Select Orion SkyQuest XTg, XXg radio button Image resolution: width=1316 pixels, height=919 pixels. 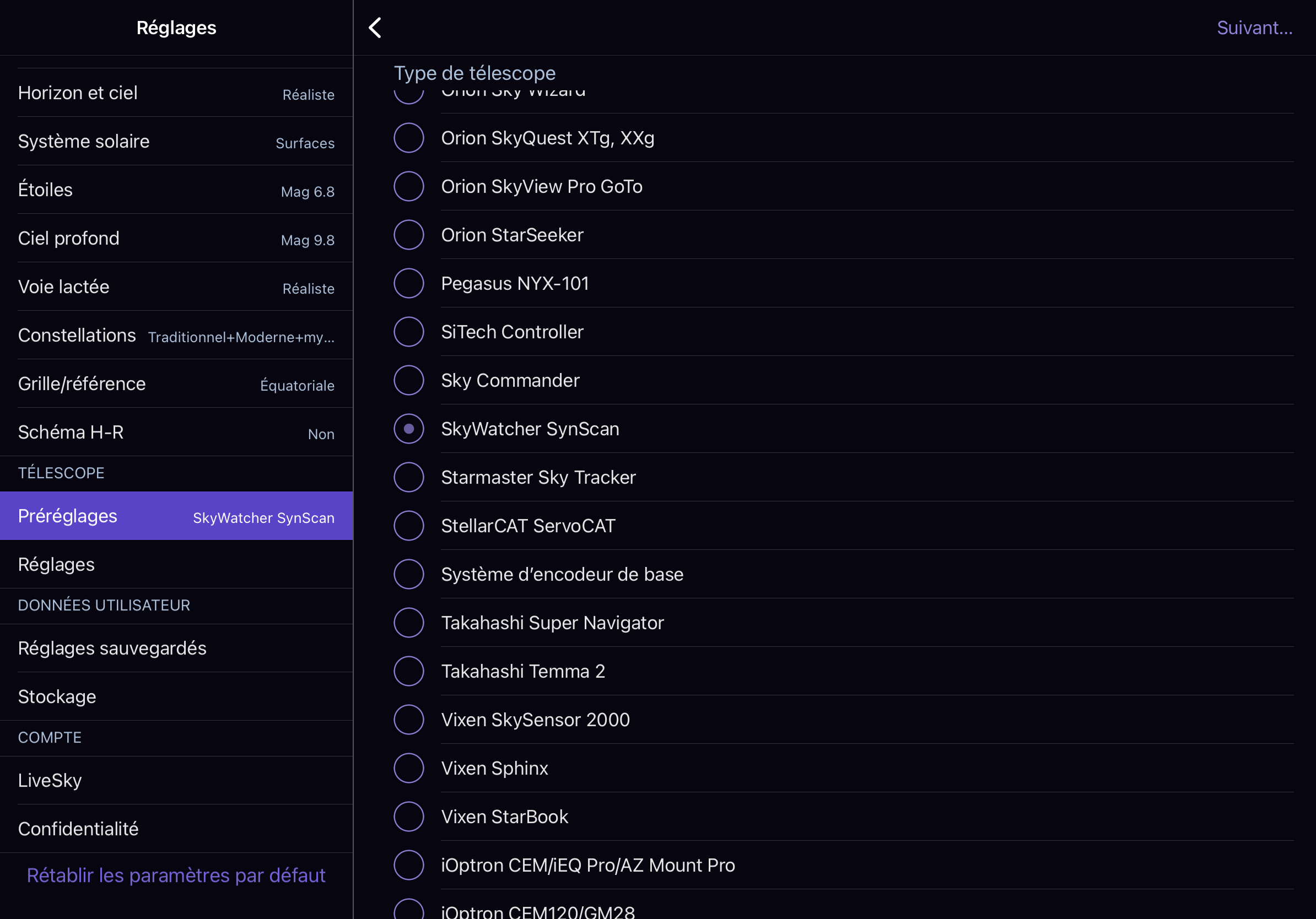coord(409,138)
